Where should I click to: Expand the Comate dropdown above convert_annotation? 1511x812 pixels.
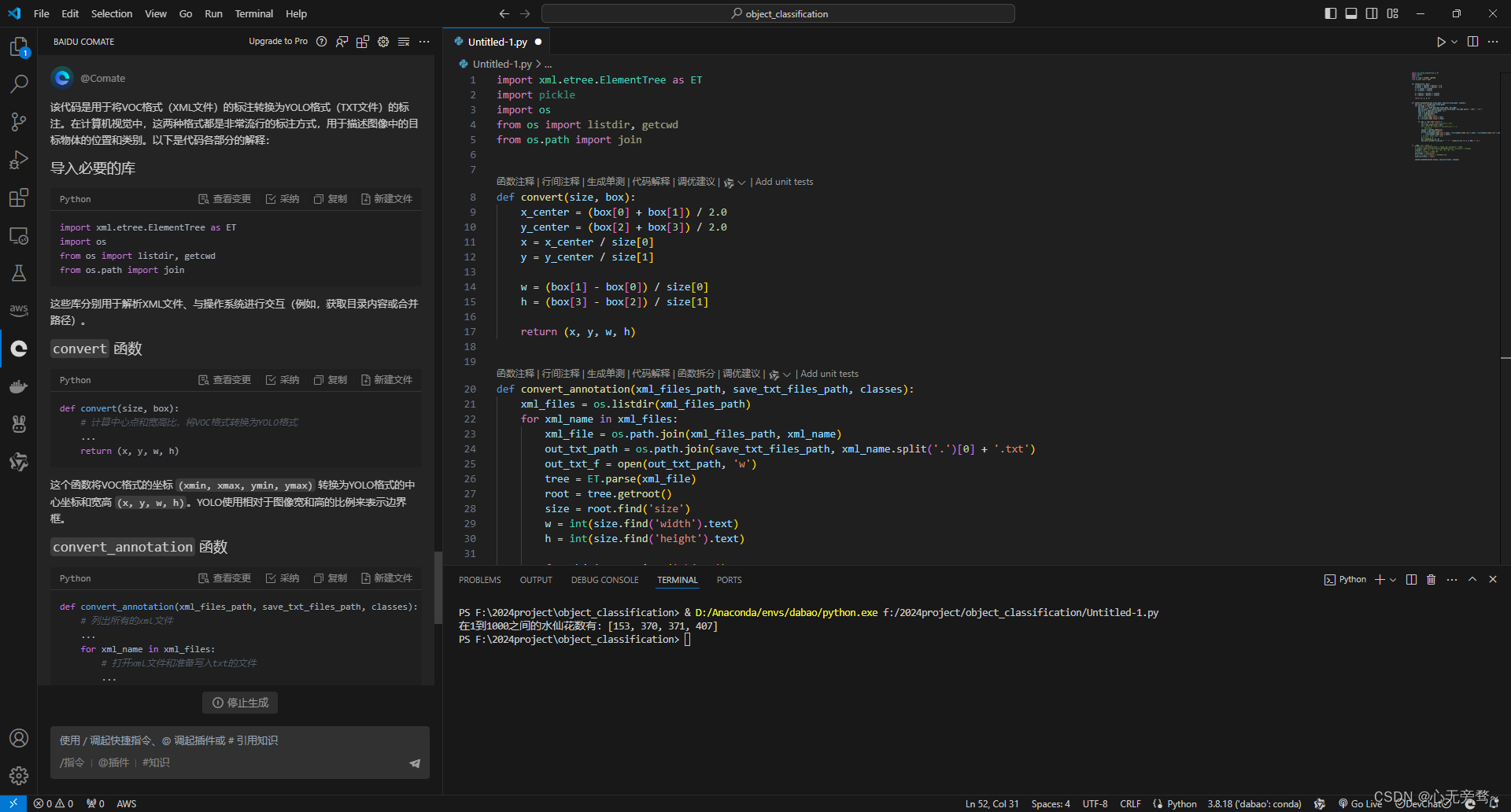pyautogui.click(x=787, y=375)
